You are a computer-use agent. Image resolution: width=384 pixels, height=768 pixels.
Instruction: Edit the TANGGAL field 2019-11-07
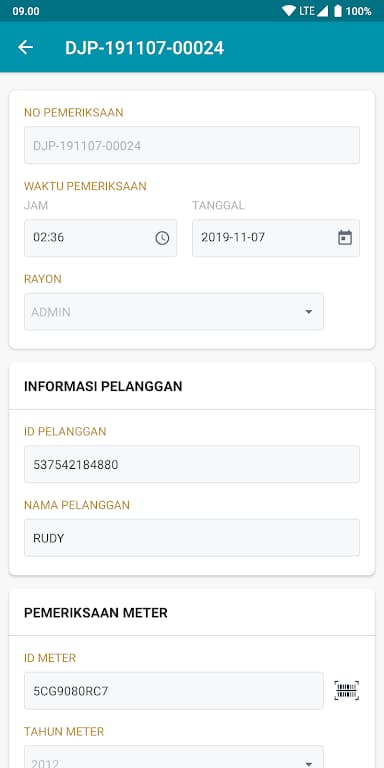point(276,238)
